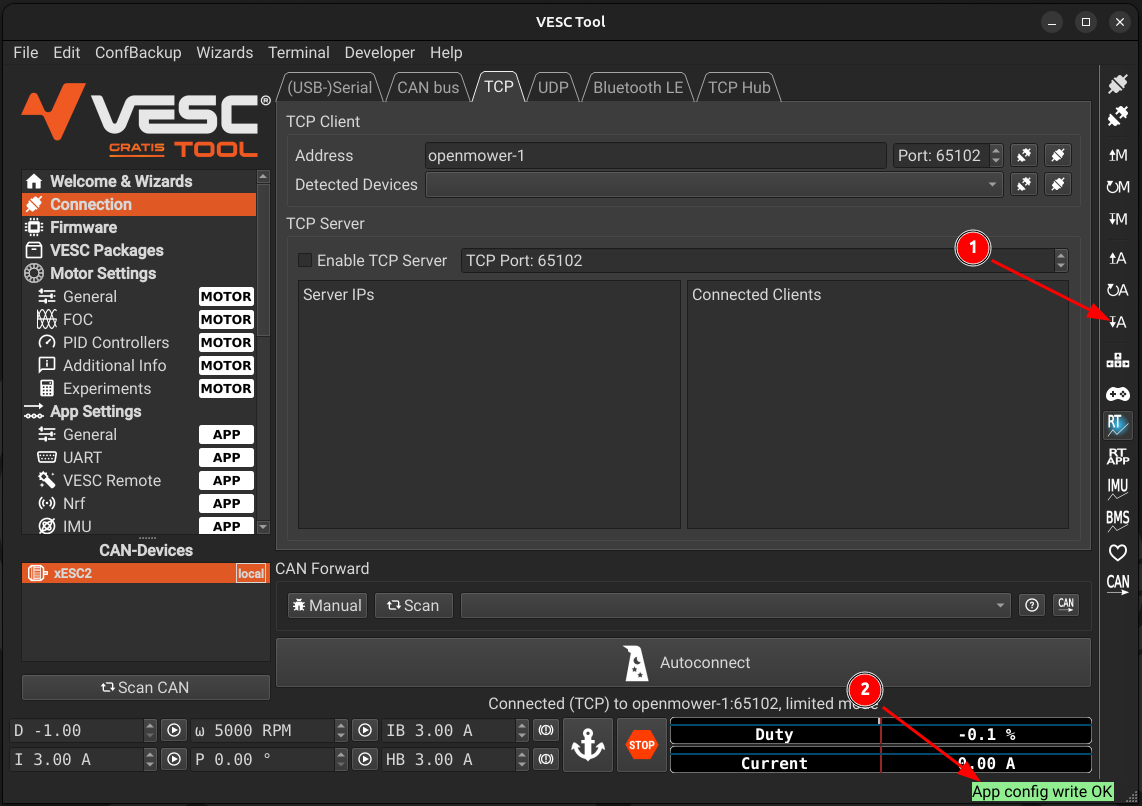Toggle IMU data streaming icon
This screenshot has height=806, width=1142.
click(x=1118, y=489)
